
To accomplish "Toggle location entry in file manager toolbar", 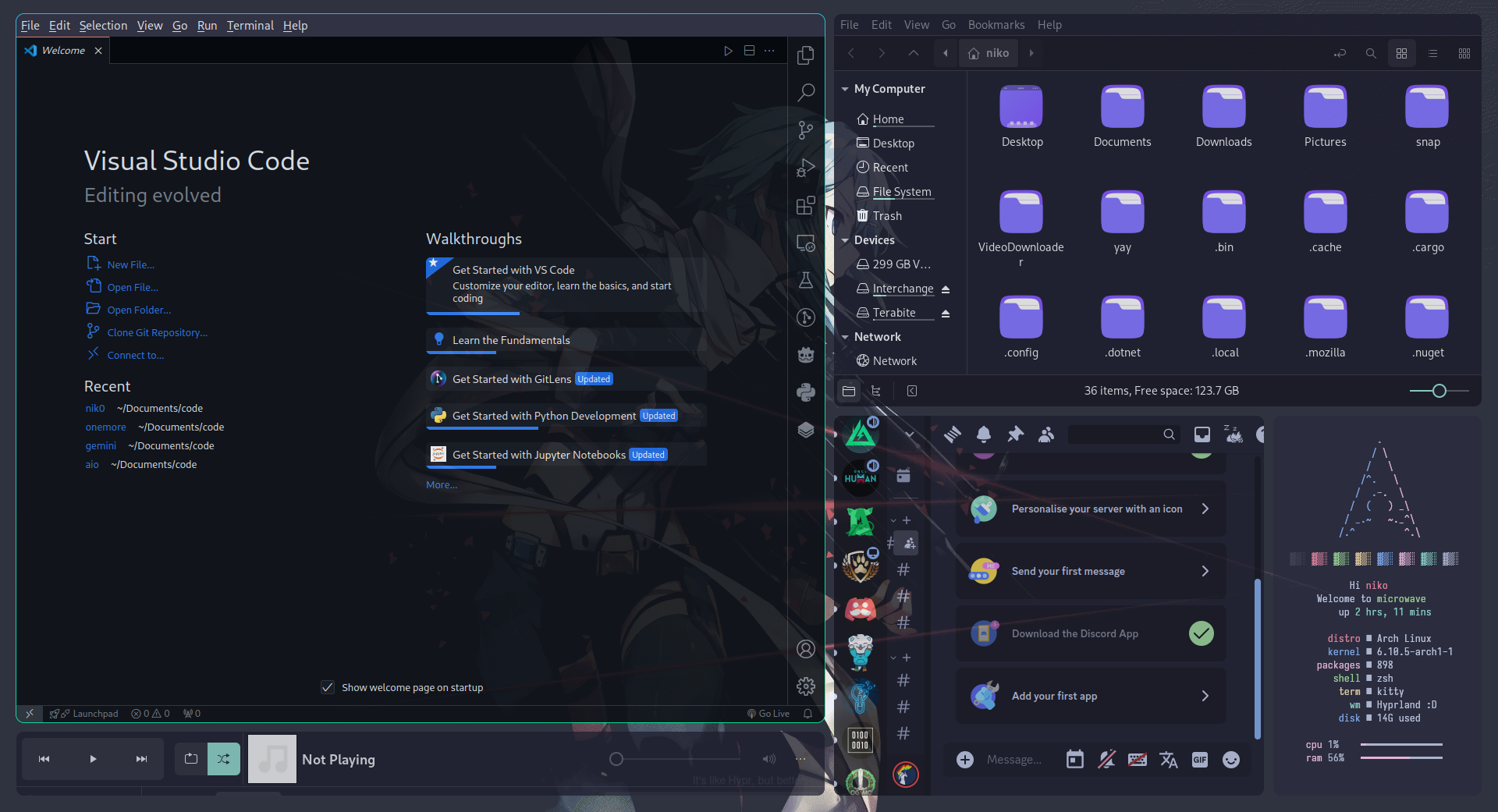I will (x=1340, y=53).
